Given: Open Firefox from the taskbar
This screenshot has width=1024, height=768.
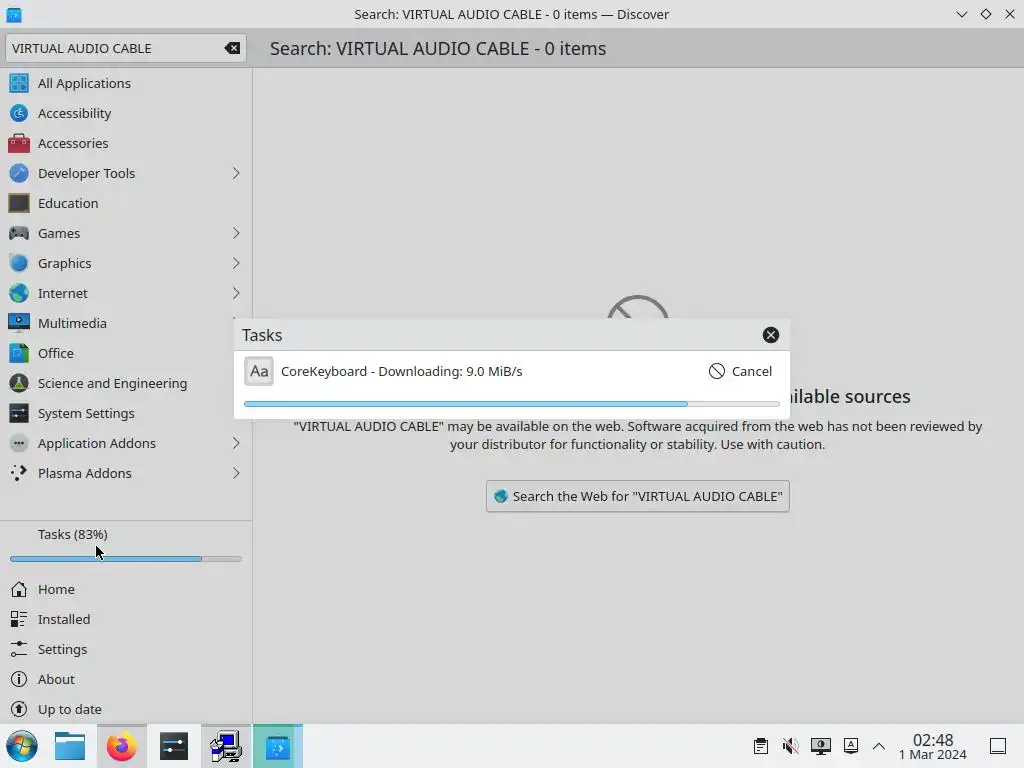Looking at the screenshot, I should [x=121, y=746].
